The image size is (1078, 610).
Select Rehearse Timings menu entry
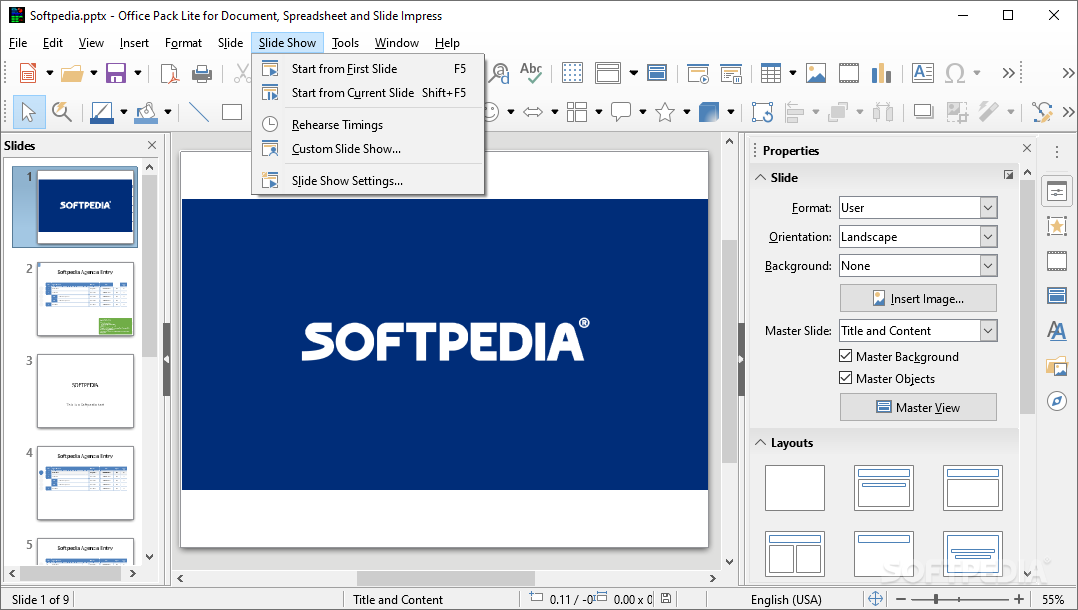click(368, 124)
